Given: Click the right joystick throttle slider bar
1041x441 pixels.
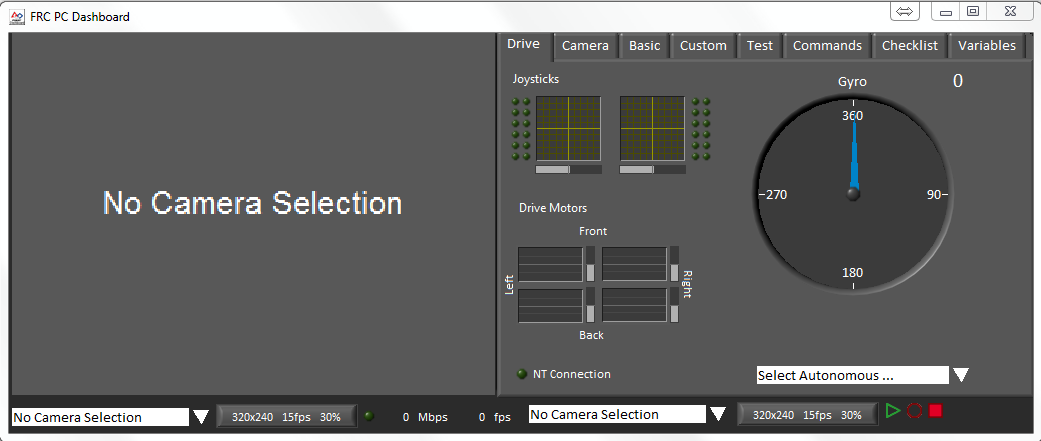Looking at the screenshot, I should coord(653,169).
